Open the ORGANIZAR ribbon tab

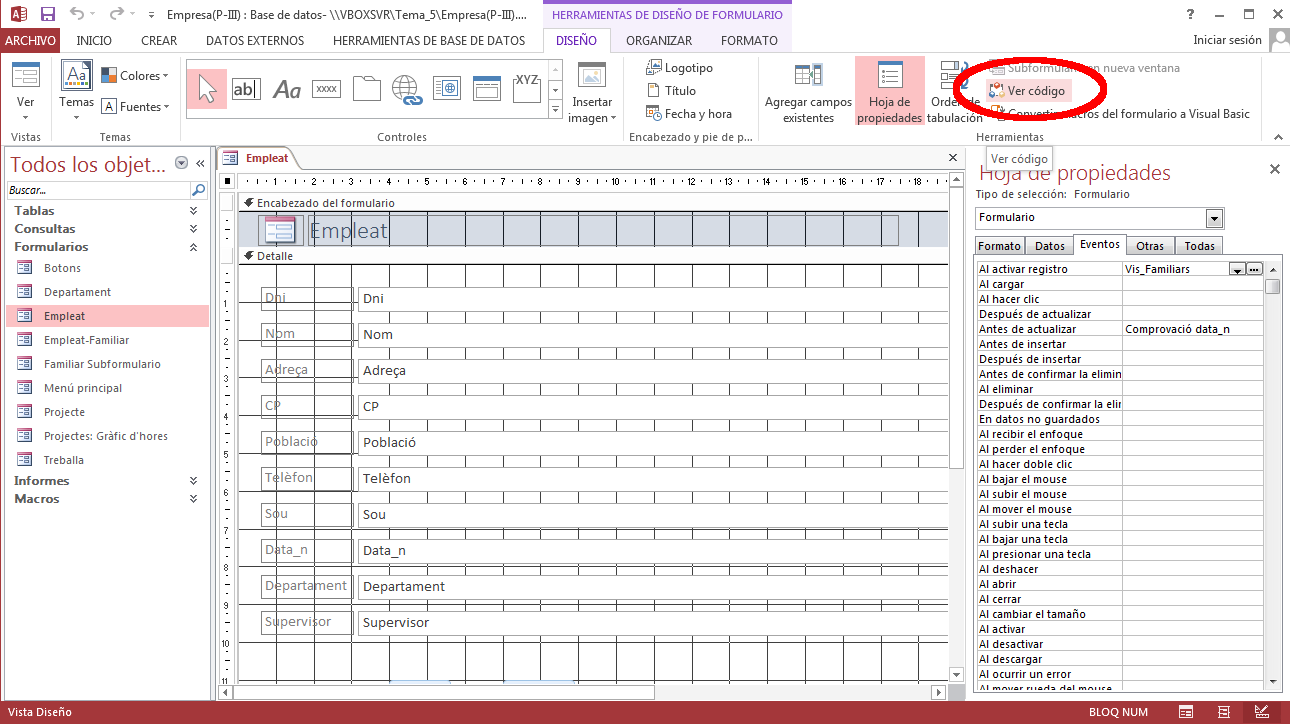pyautogui.click(x=658, y=41)
